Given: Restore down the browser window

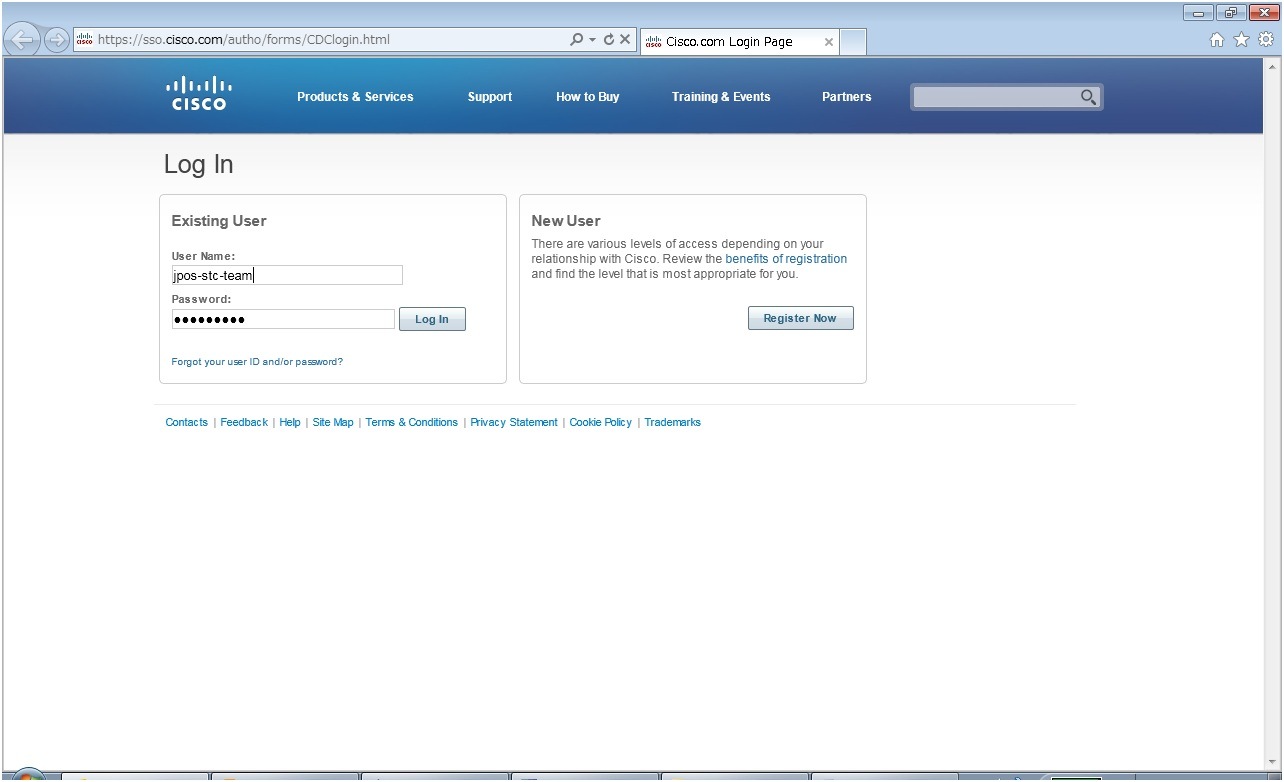Looking at the screenshot, I should pyautogui.click(x=1231, y=13).
